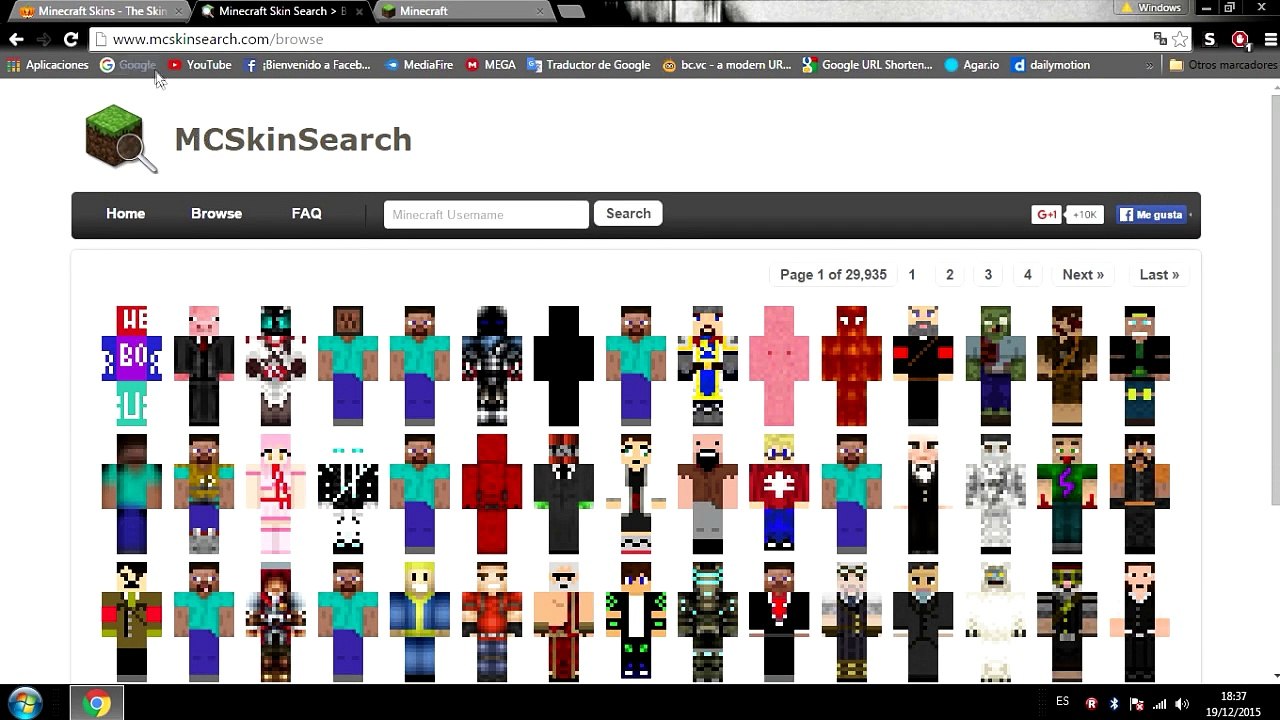This screenshot has width=1280, height=720.
Task: Click the Facebook Me gusta button
Action: [x=1151, y=214]
